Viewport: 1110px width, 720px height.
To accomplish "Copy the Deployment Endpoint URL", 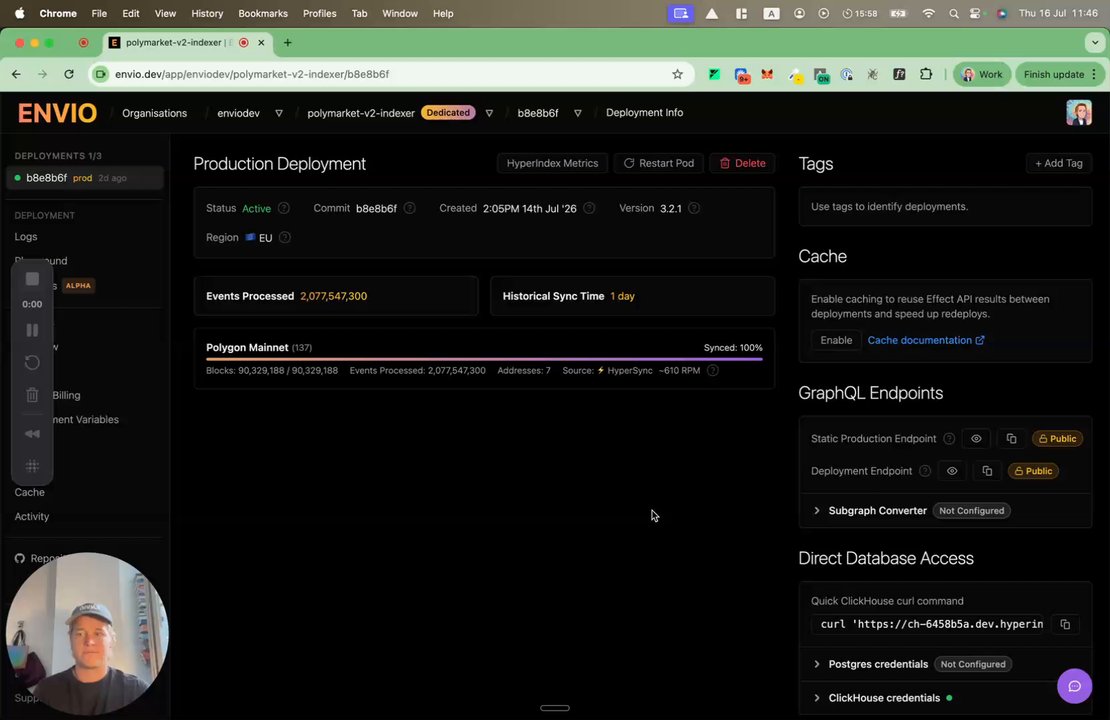I will 987,471.
